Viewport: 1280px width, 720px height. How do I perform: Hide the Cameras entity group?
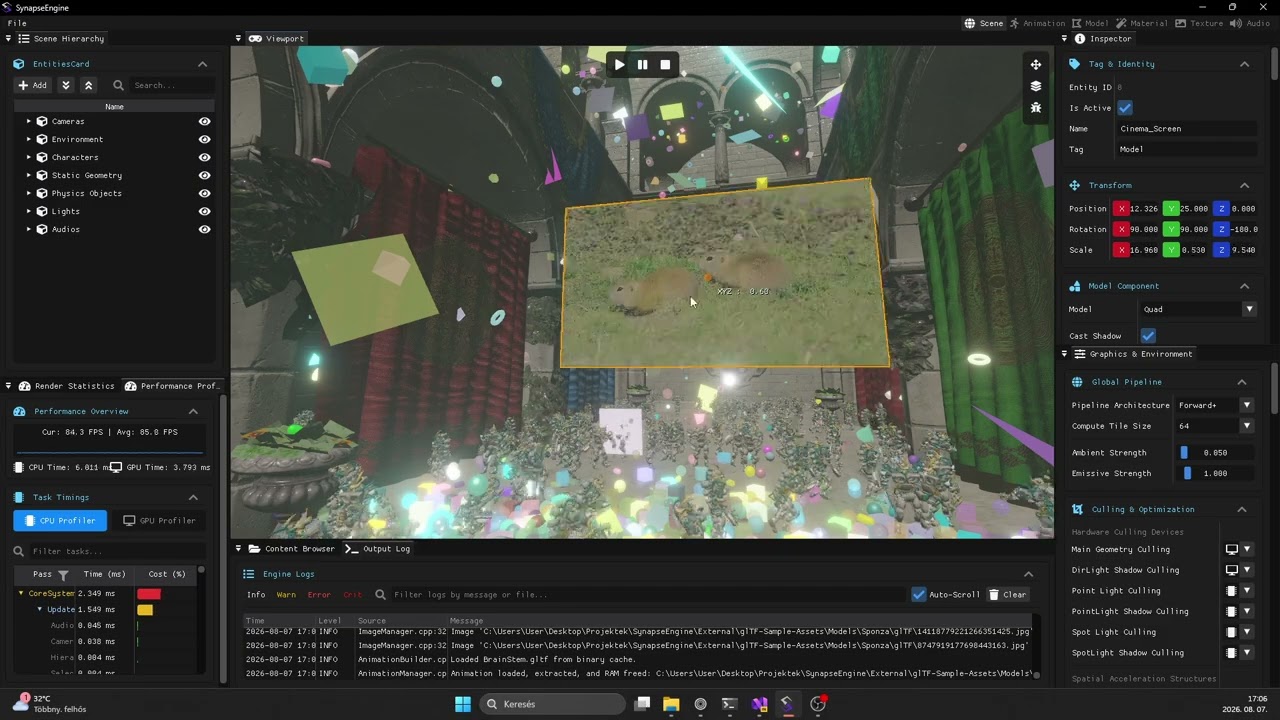click(204, 121)
